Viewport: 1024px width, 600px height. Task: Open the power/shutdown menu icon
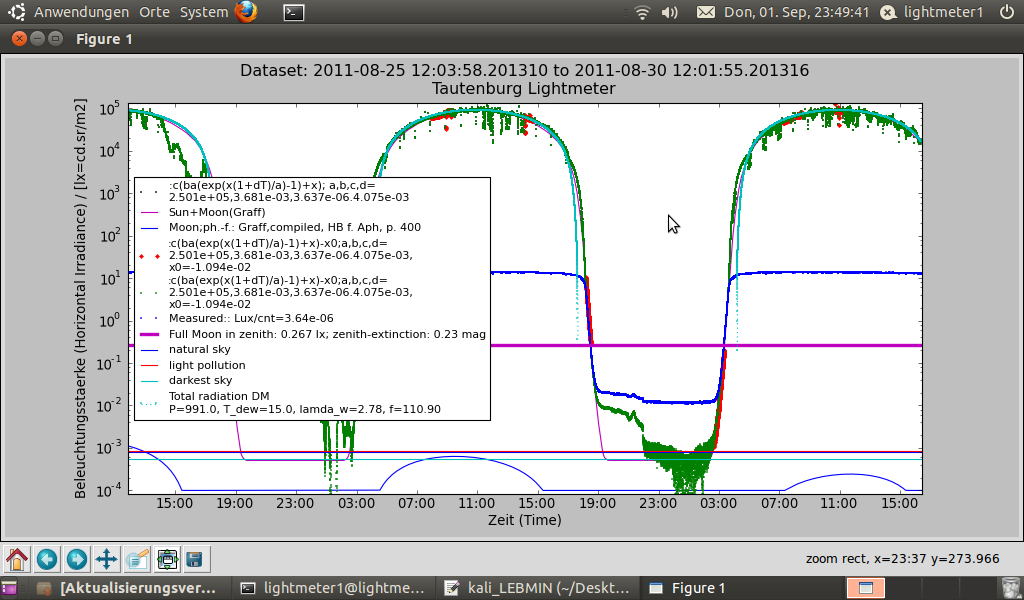coord(1007,12)
